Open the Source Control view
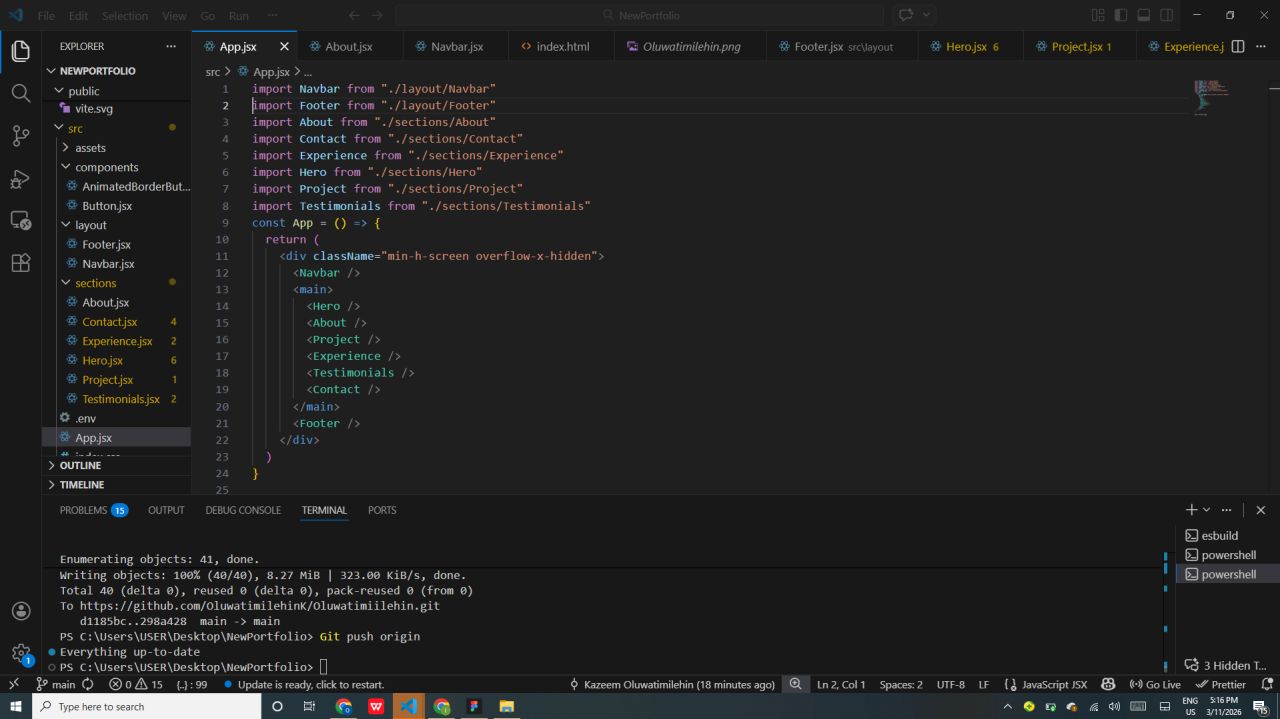Viewport: 1280px width, 719px height. click(x=20, y=136)
